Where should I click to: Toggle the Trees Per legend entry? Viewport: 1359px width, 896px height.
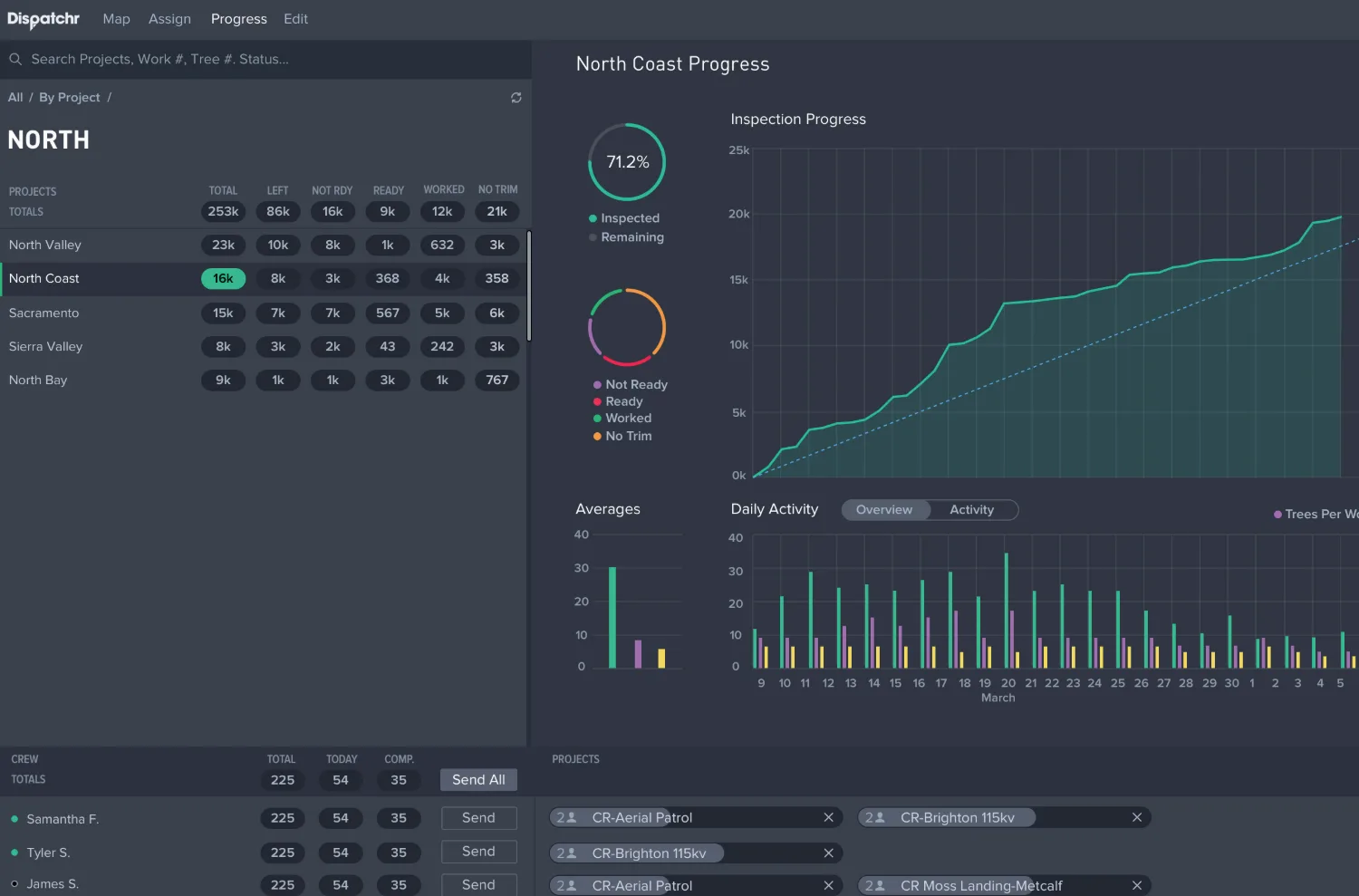point(1316,515)
